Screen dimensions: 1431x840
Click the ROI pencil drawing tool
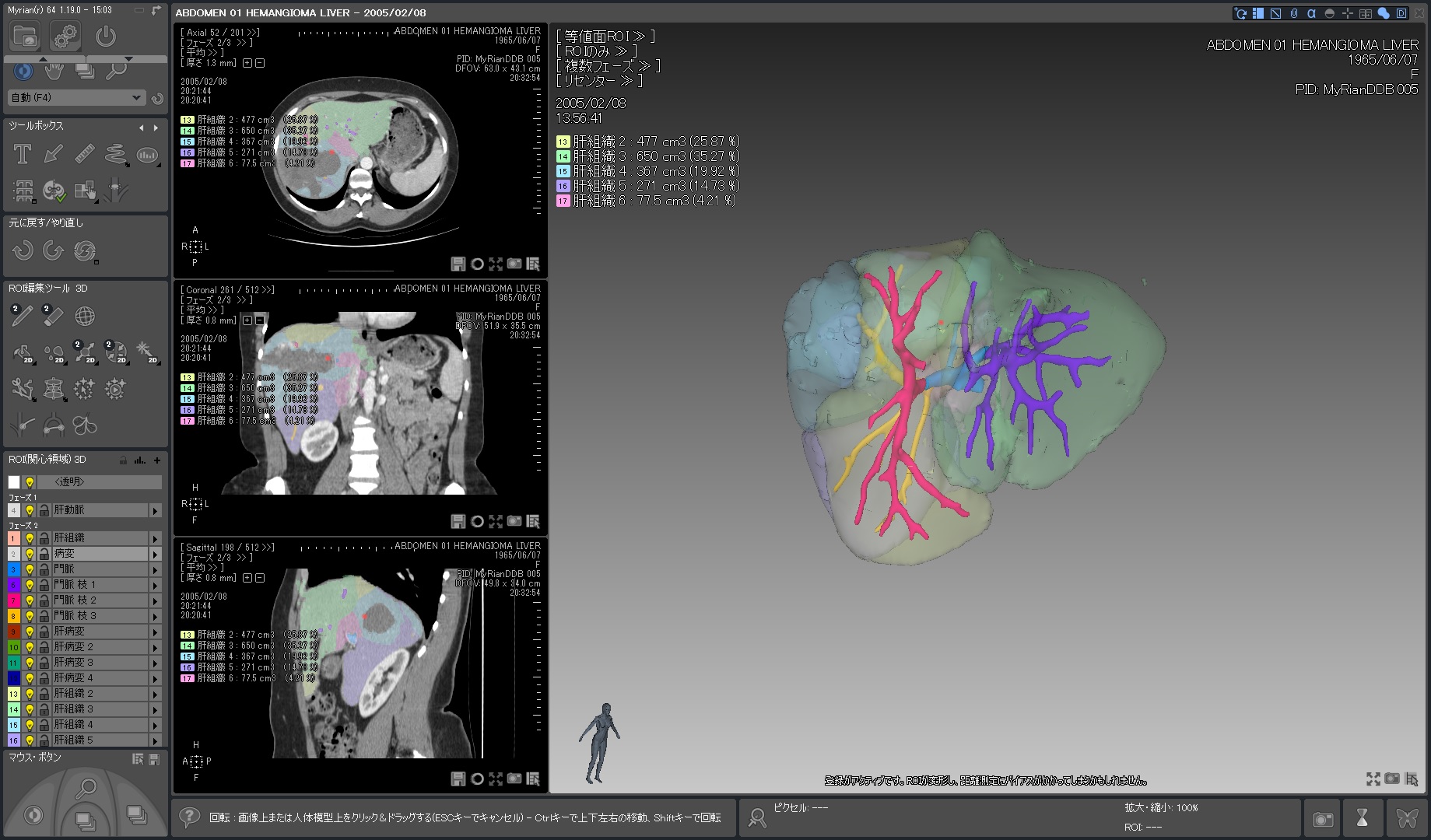(x=23, y=315)
